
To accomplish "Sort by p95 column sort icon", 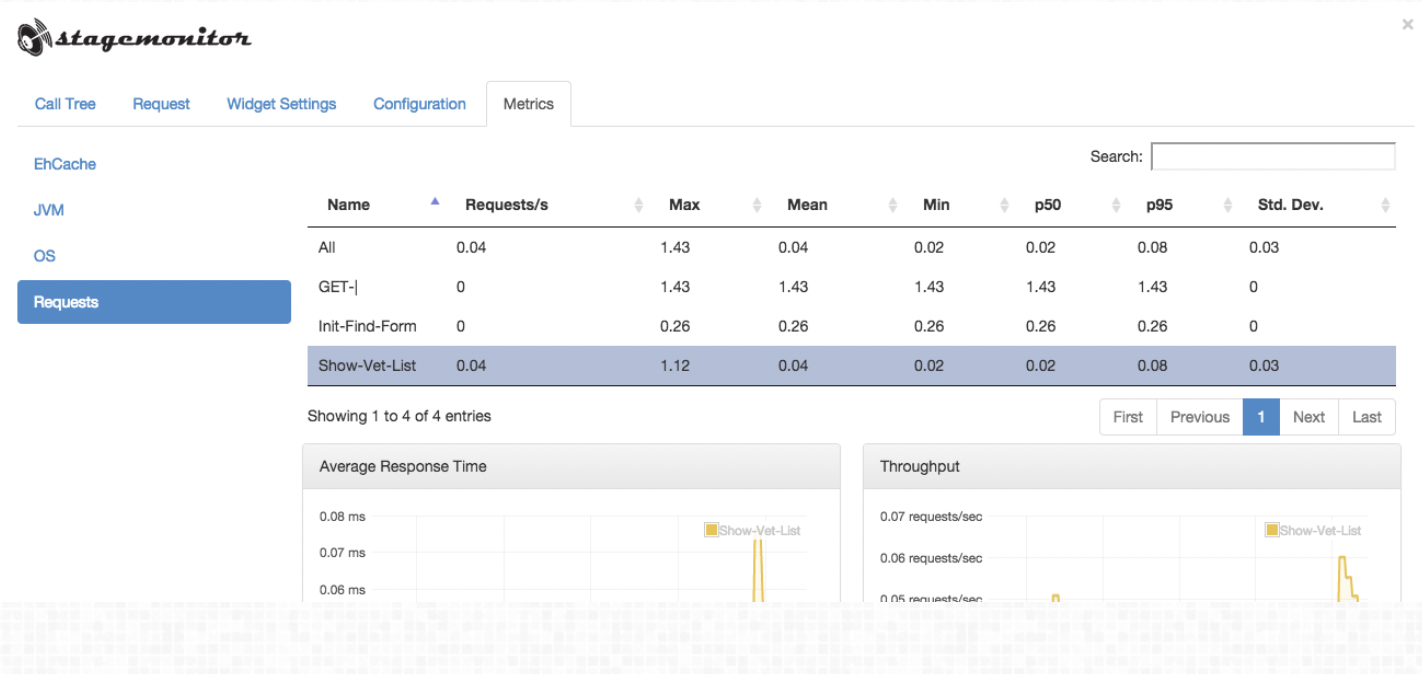I will coord(1229,205).
